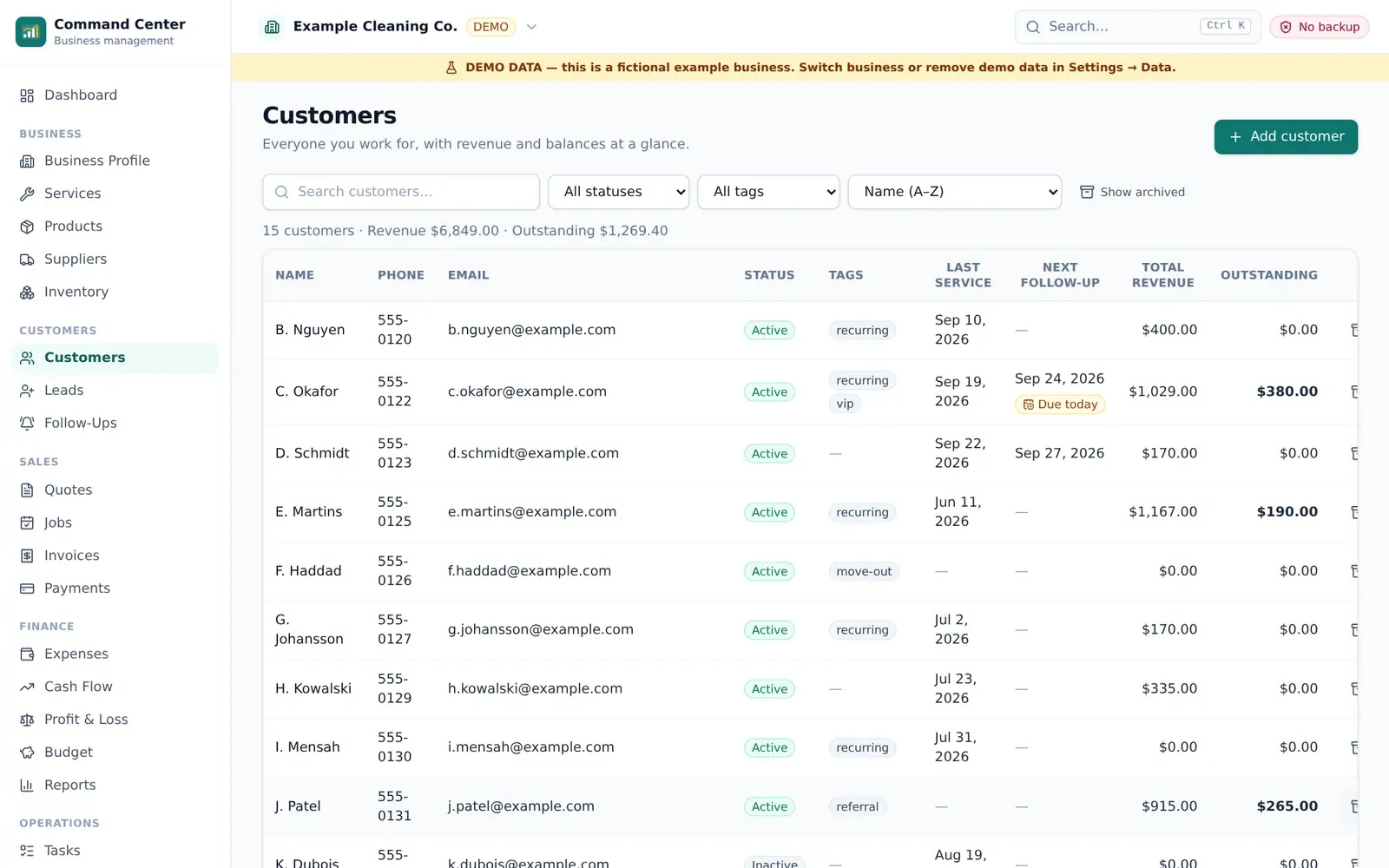Click the TOTAL REVENUE column header
The height and width of the screenshot is (868, 1389).
click(1162, 275)
